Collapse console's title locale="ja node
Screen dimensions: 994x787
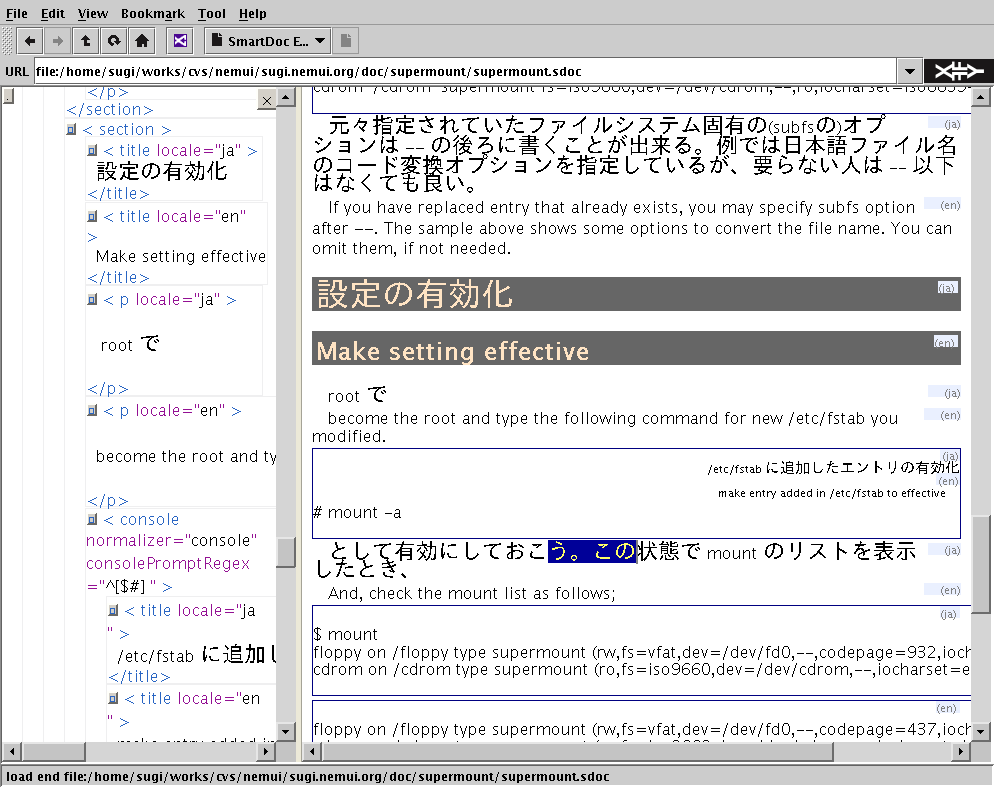[113, 610]
